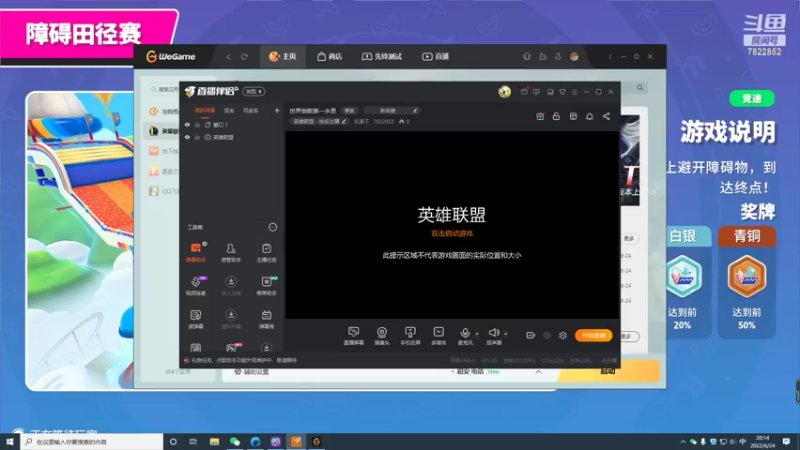800x450 pixels.
Task: Open the video mic-link tool
Action: click(x=195, y=286)
